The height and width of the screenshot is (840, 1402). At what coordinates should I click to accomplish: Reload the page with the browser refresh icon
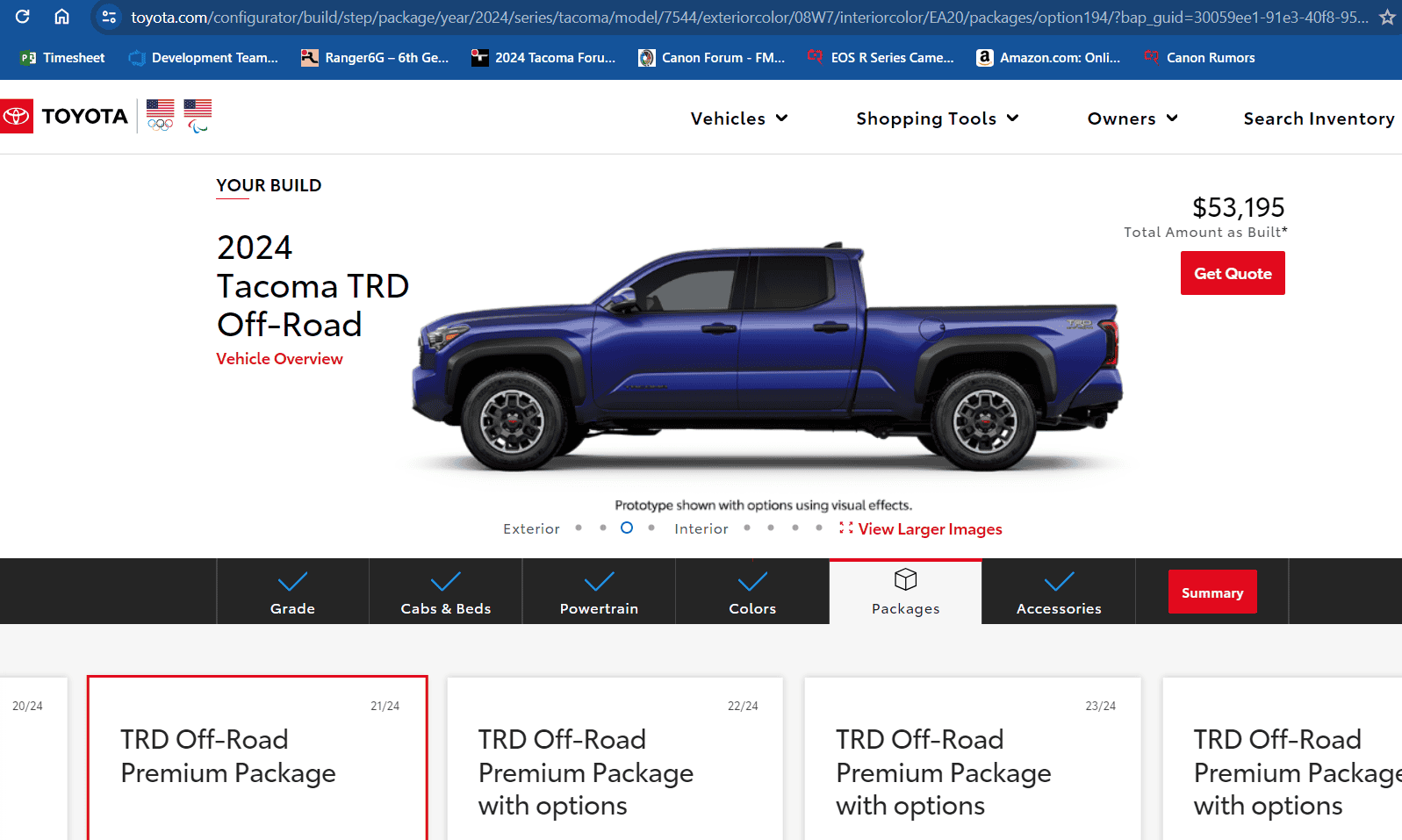coord(23,17)
